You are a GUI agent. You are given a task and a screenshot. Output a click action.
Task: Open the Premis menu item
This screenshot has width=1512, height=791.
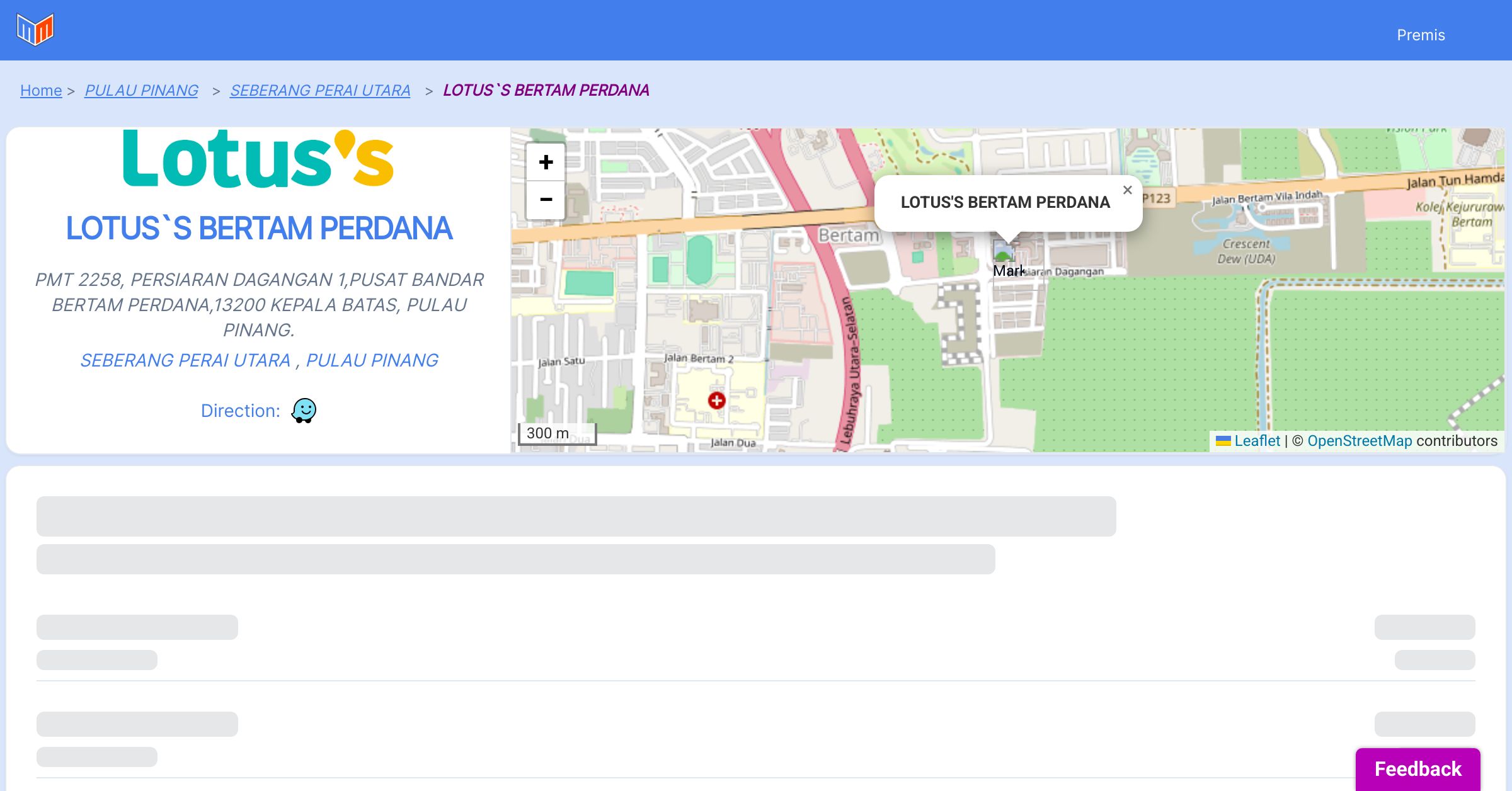click(x=1421, y=35)
